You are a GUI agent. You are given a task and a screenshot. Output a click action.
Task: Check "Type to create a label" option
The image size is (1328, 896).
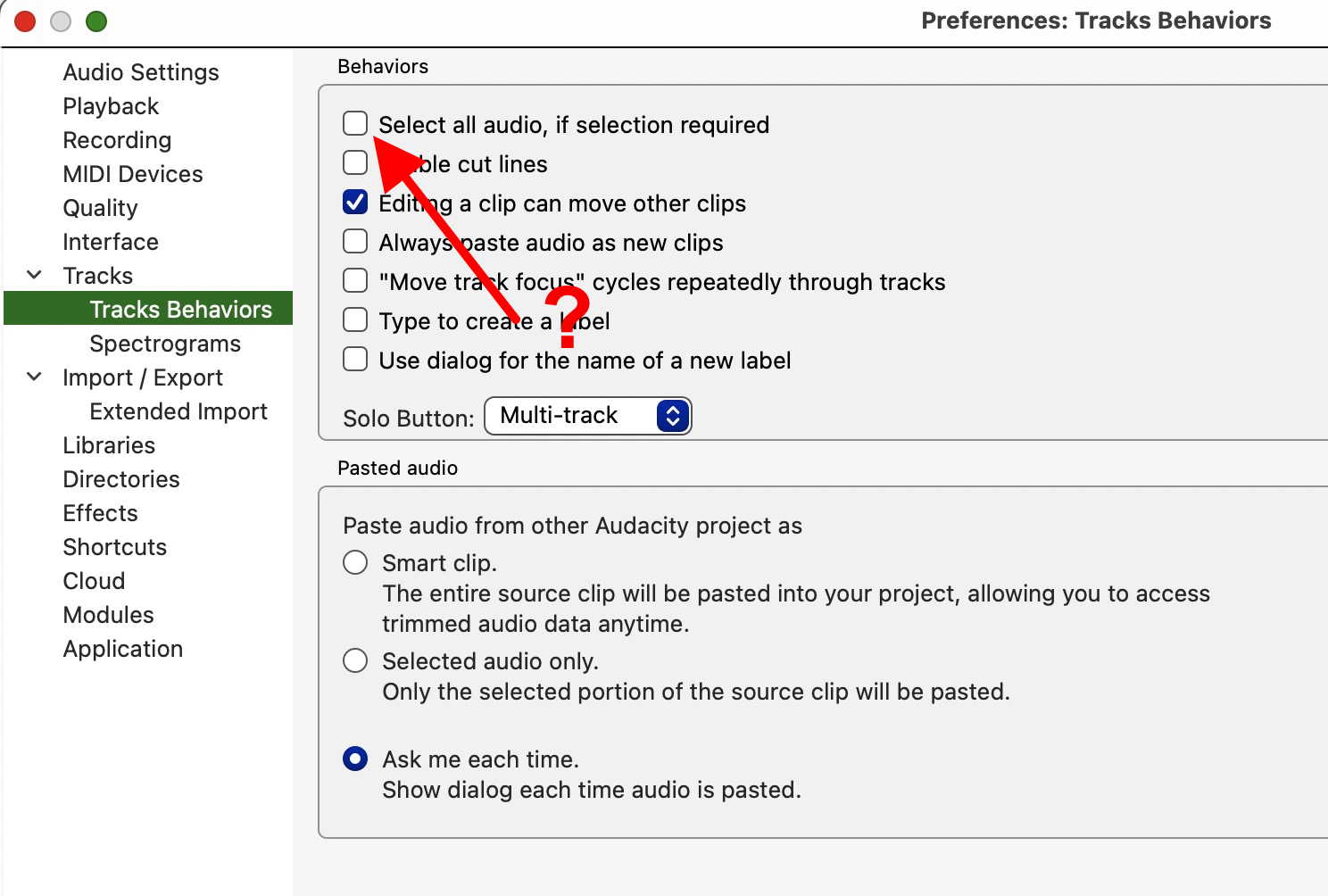[355, 320]
